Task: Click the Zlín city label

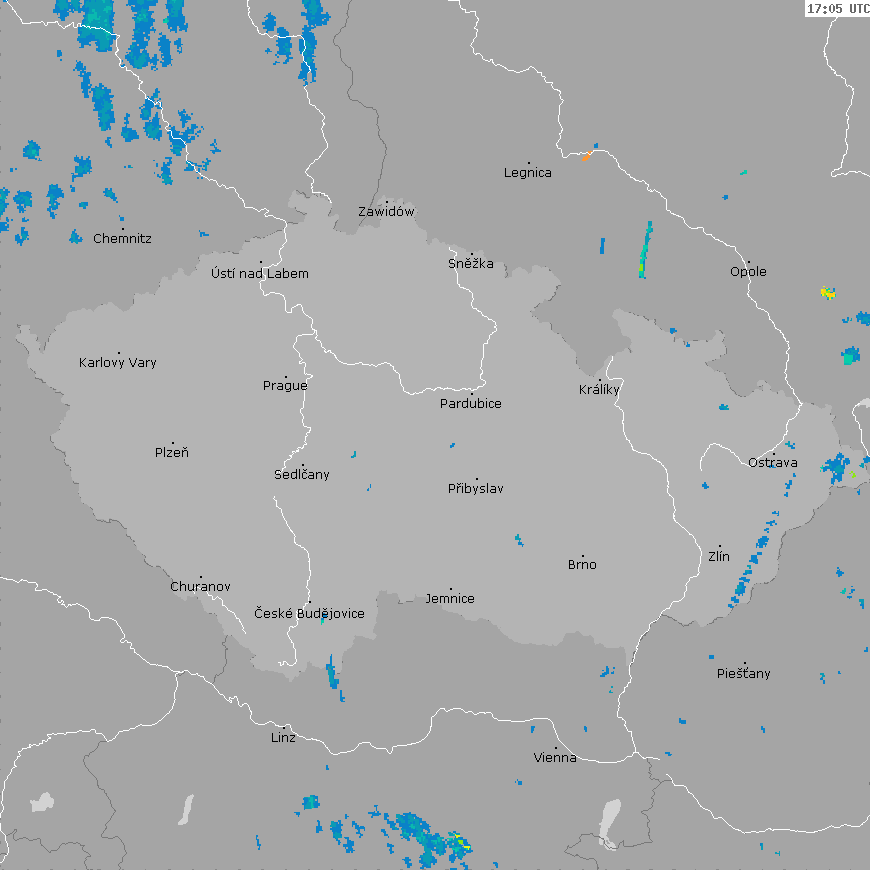Action: (719, 557)
